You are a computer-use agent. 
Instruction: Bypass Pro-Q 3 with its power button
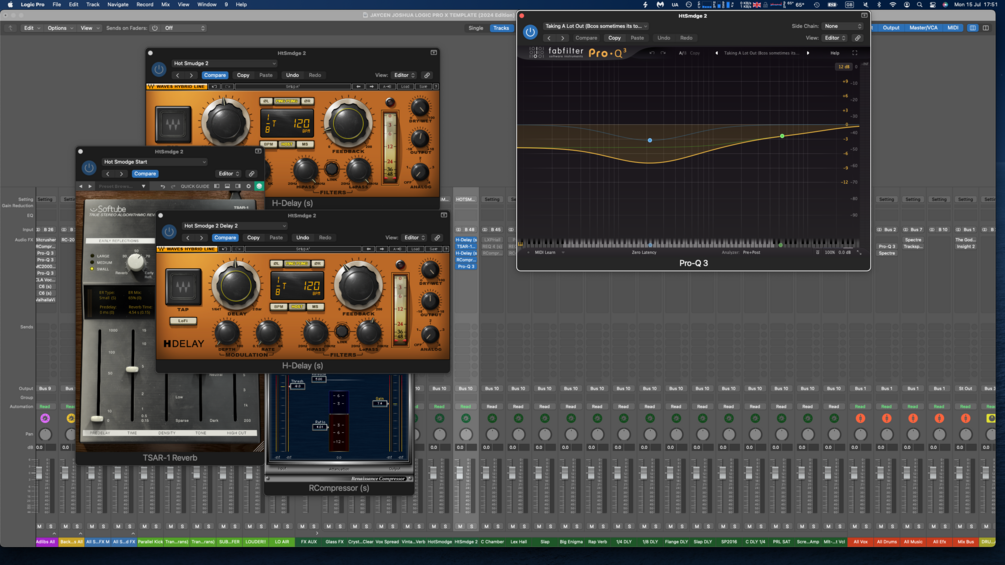click(x=530, y=32)
